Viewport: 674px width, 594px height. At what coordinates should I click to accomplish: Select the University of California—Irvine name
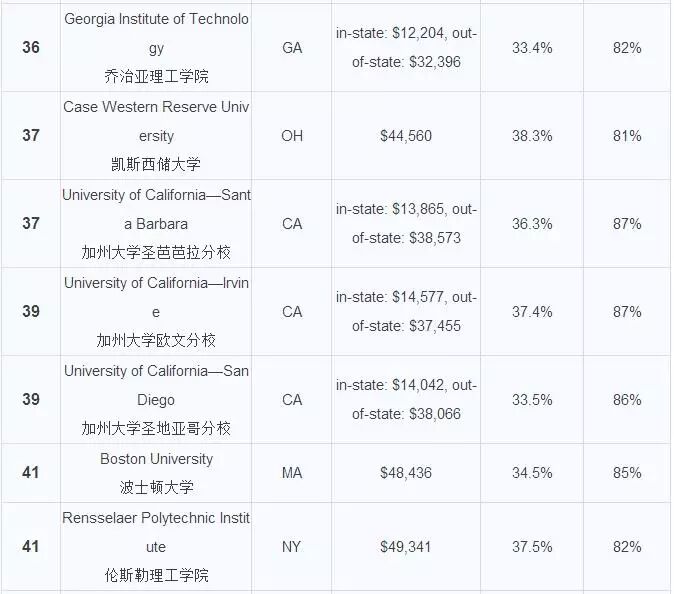coord(156,311)
